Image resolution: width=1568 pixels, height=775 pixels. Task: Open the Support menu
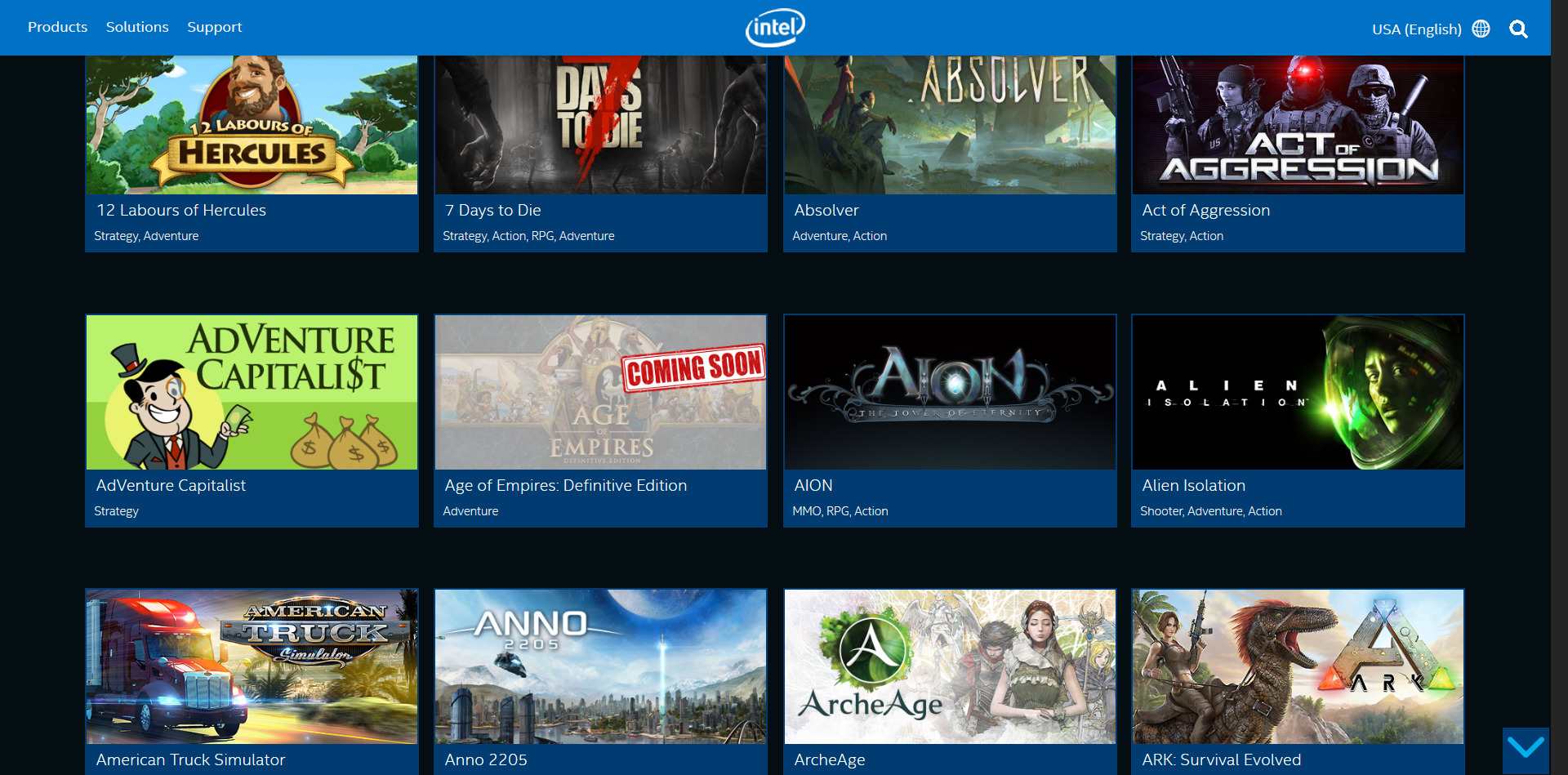tap(214, 27)
